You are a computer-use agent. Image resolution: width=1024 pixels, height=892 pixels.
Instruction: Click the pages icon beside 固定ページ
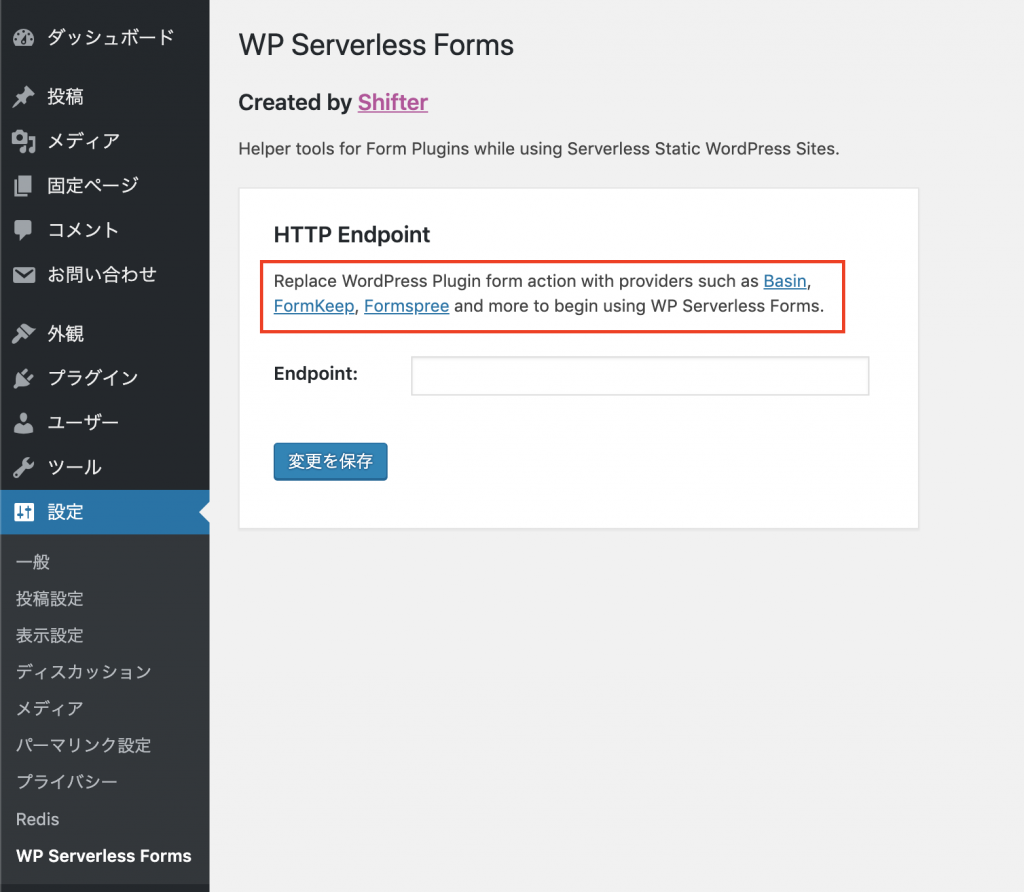[24, 185]
